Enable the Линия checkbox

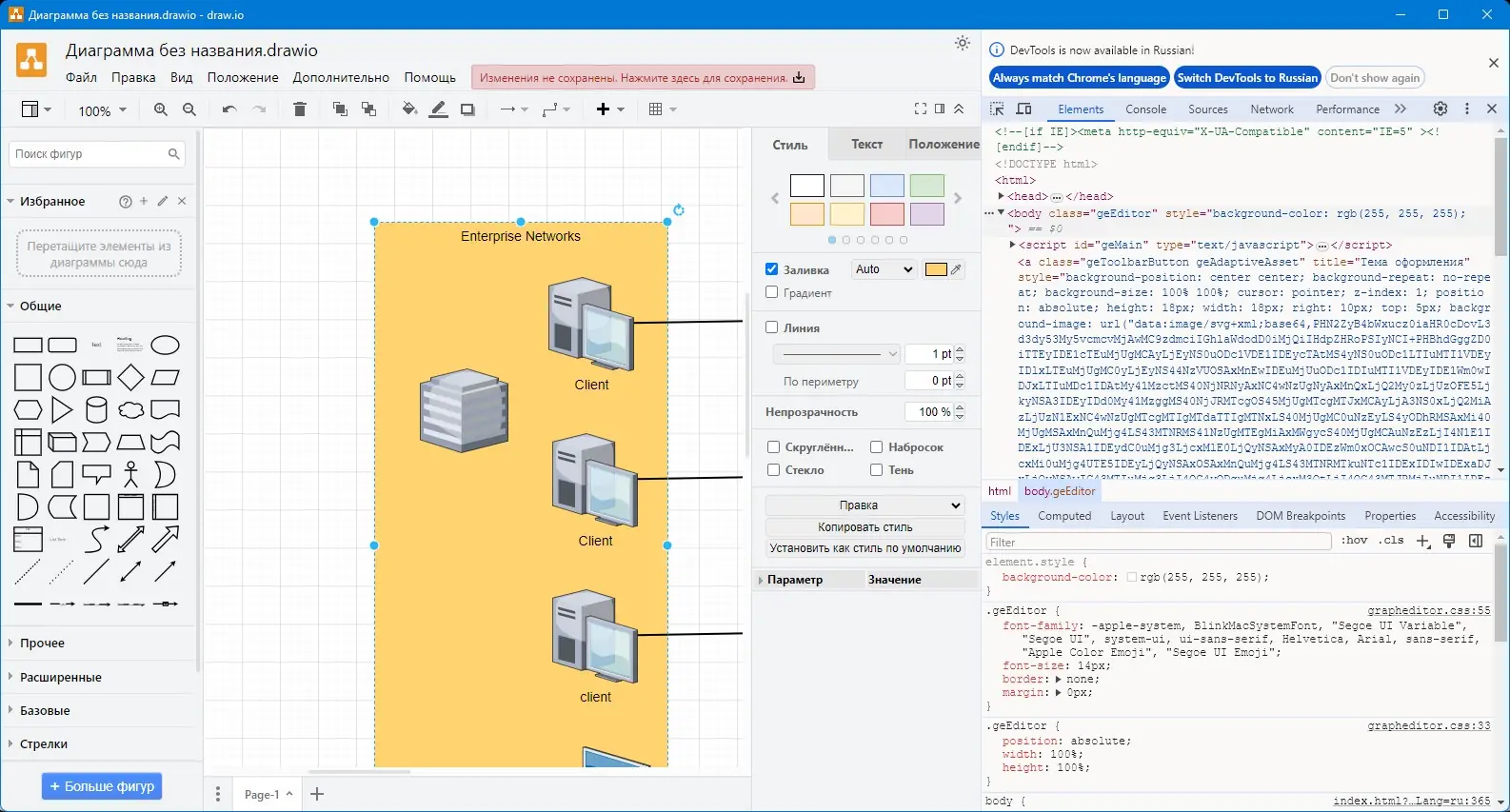(772, 327)
